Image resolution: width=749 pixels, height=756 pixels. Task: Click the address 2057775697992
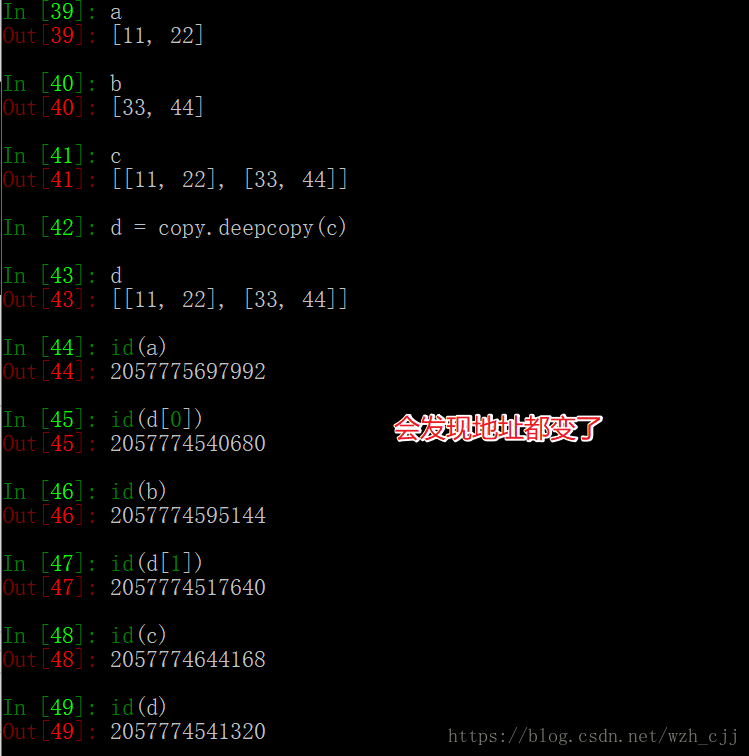(188, 371)
